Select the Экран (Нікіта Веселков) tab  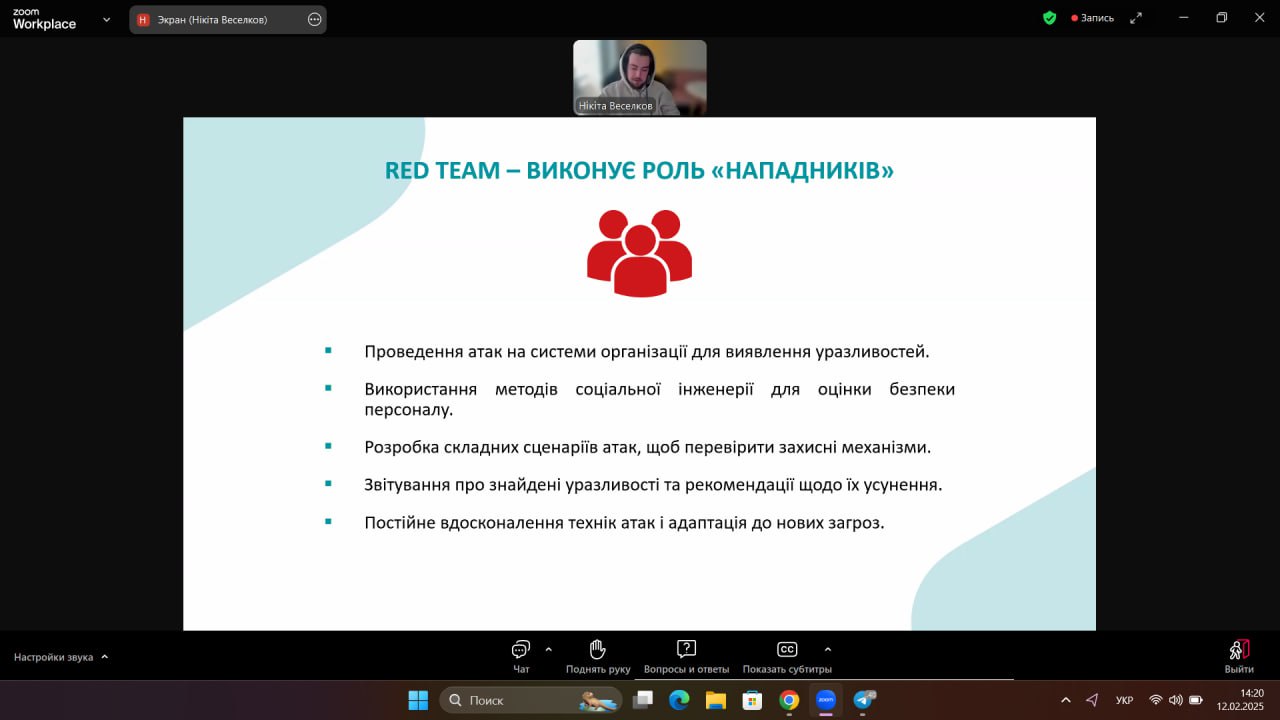(x=212, y=19)
